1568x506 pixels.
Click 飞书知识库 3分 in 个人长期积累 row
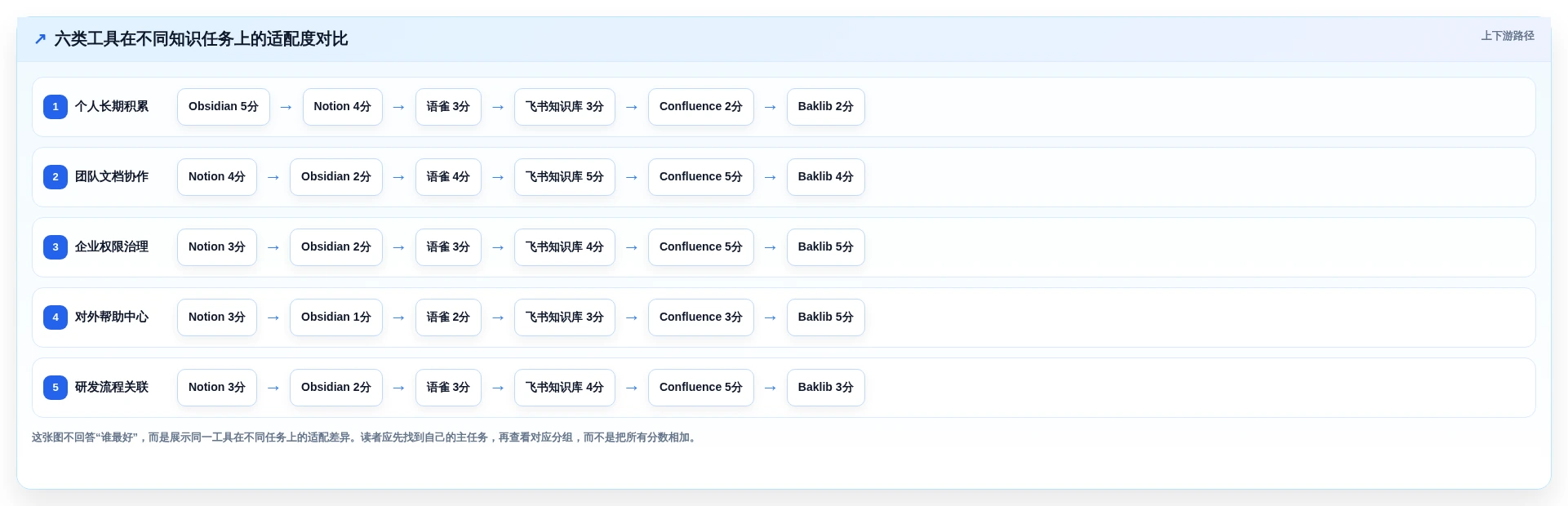point(565,107)
